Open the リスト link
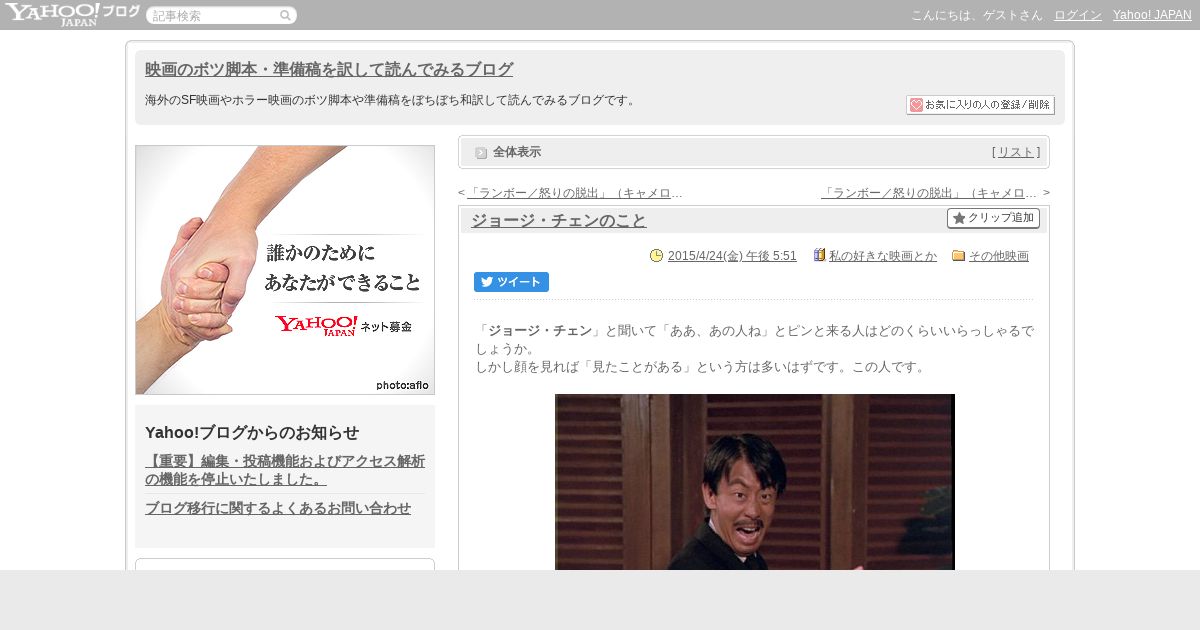1200x630 pixels. [1016, 152]
